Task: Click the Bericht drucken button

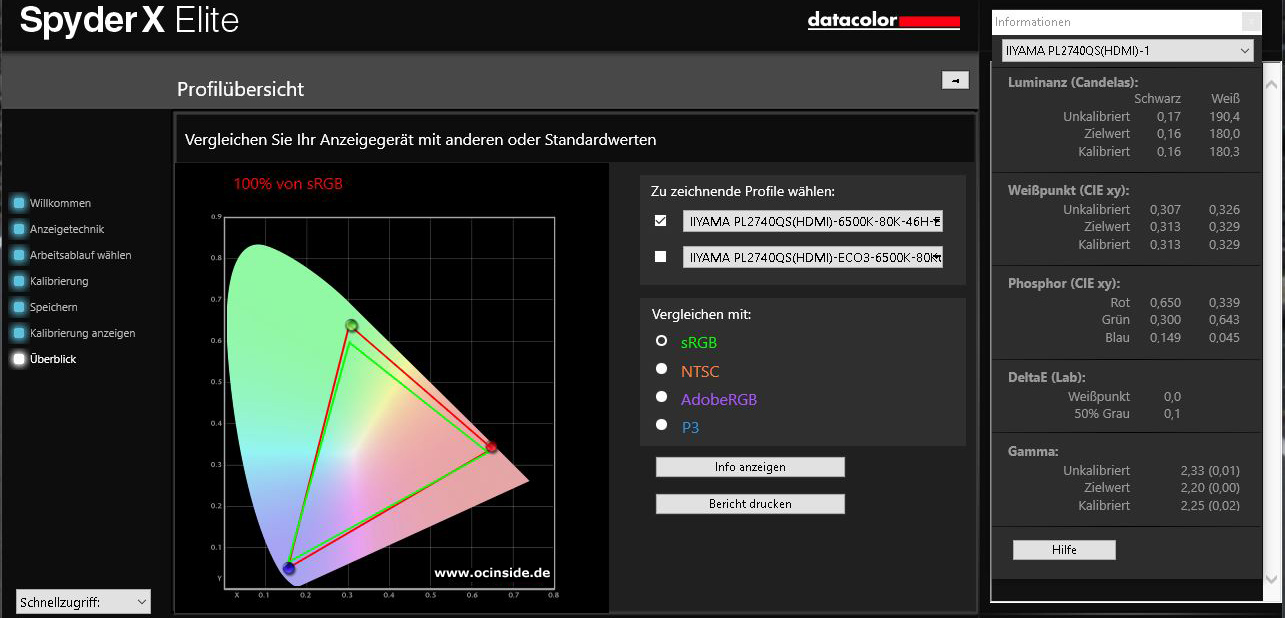Action: pyautogui.click(x=750, y=504)
